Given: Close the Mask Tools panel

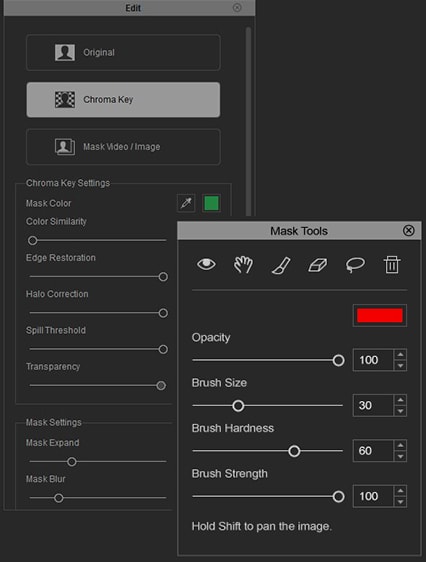Looking at the screenshot, I should pos(408,230).
